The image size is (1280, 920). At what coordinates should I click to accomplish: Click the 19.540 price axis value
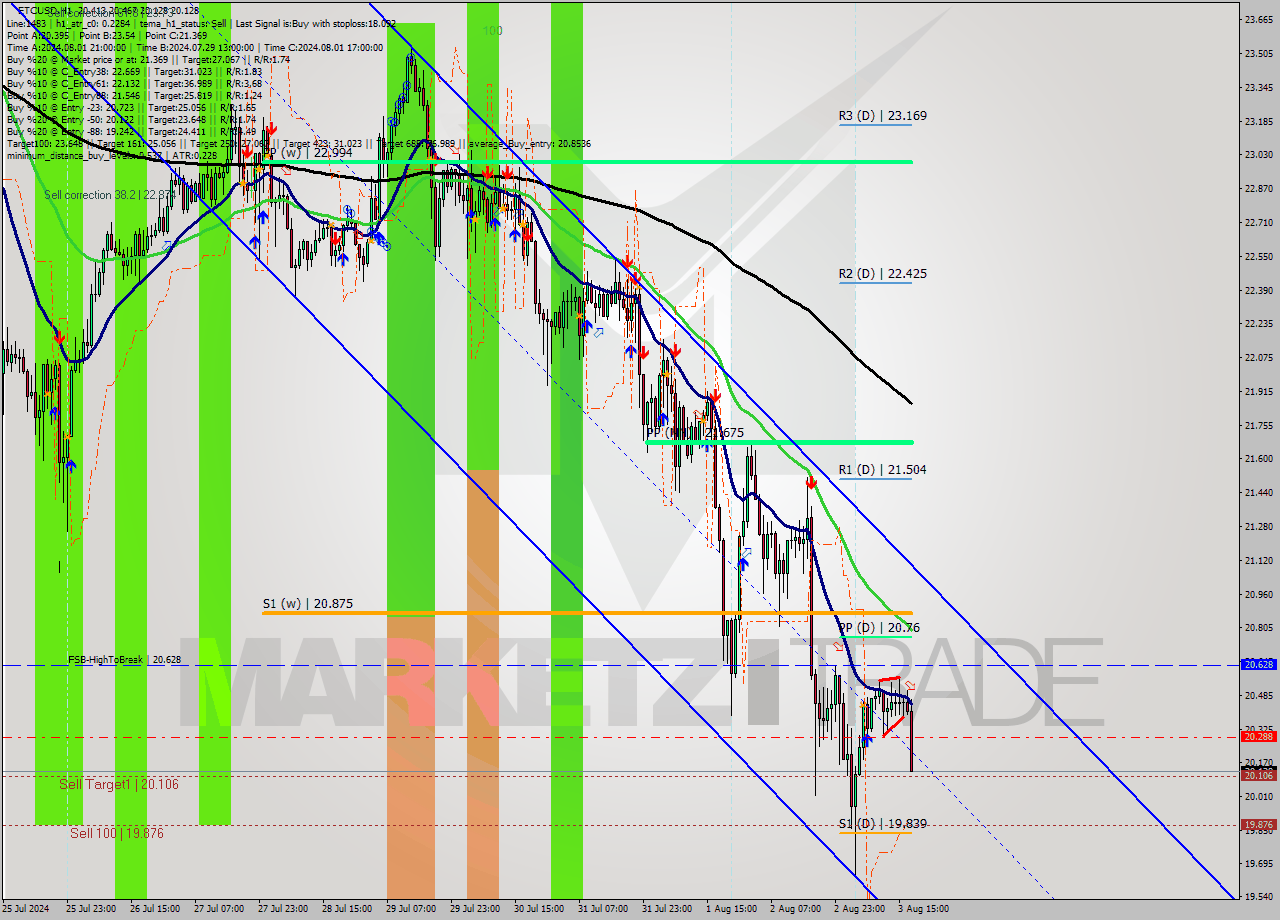click(x=1258, y=897)
